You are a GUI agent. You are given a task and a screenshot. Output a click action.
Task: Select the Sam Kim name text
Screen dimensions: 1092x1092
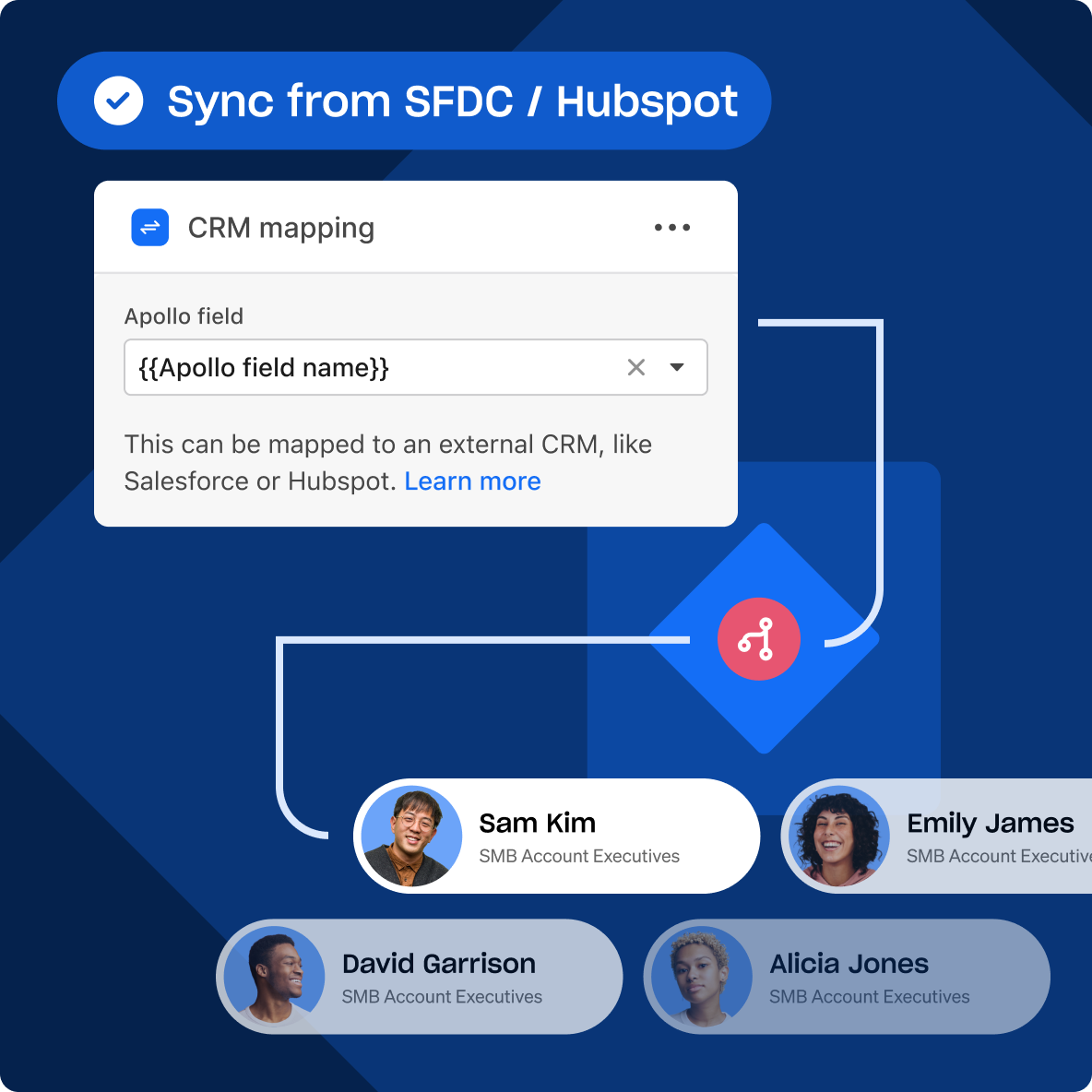(x=537, y=823)
